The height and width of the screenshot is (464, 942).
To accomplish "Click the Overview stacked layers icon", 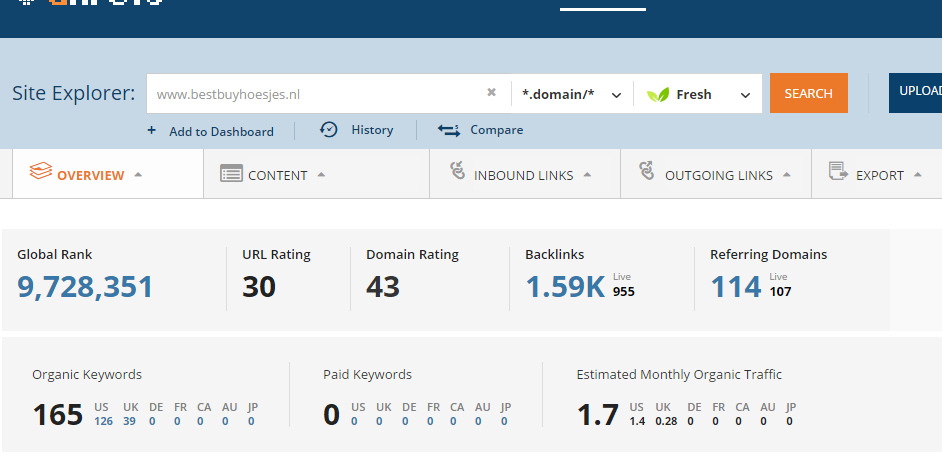I will point(41,171).
